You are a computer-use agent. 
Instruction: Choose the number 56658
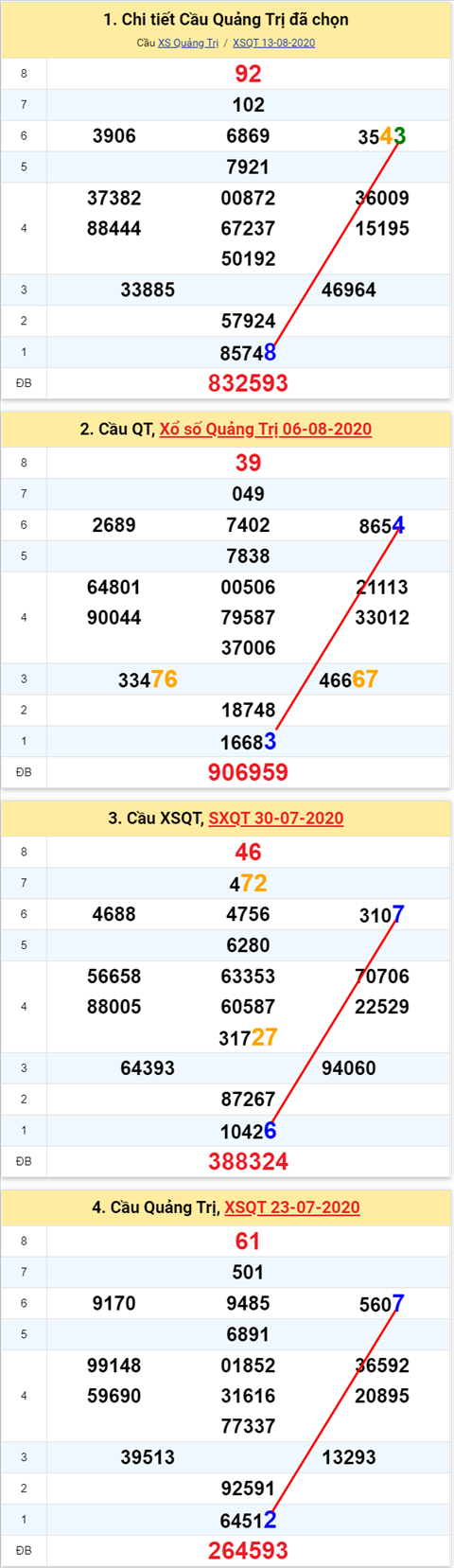coord(114,976)
